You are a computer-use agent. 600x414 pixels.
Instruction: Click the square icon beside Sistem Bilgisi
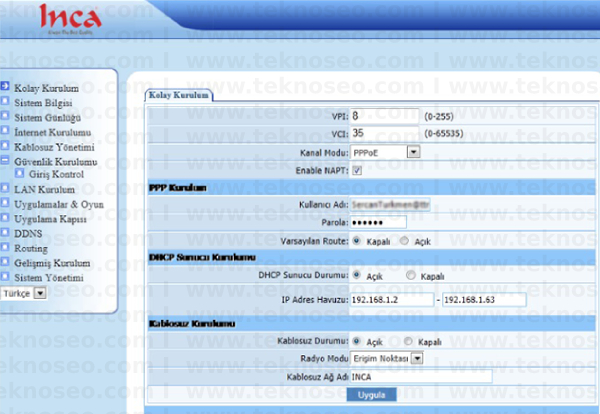5,101
